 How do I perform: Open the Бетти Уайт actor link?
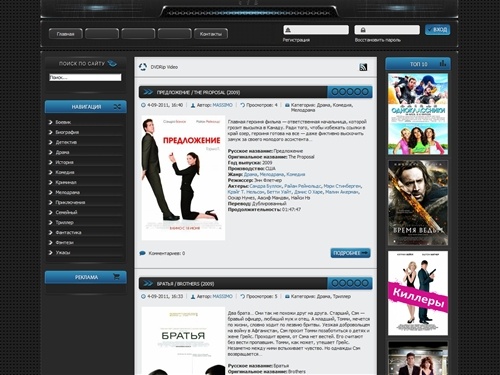coord(279,192)
